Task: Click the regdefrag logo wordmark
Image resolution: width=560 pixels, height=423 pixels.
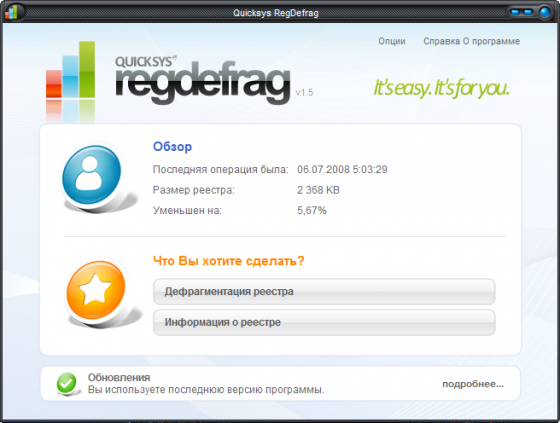Action: point(202,82)
